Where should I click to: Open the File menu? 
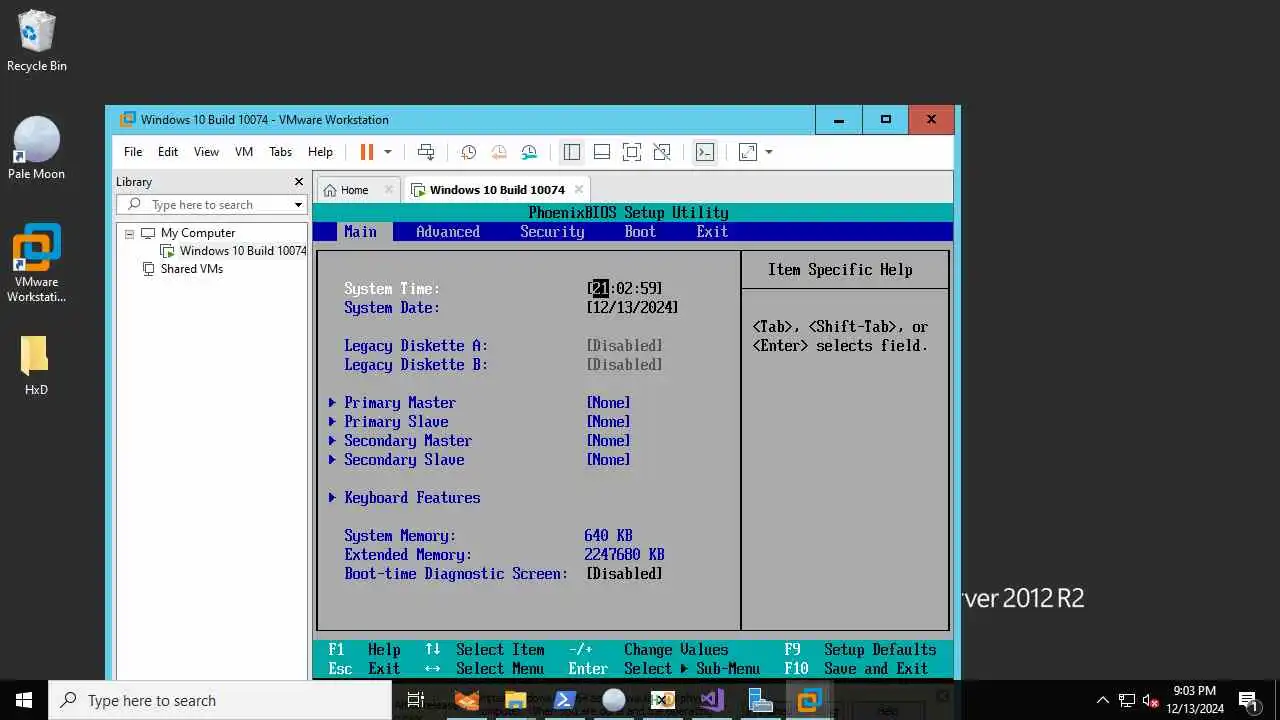point(133,152)
